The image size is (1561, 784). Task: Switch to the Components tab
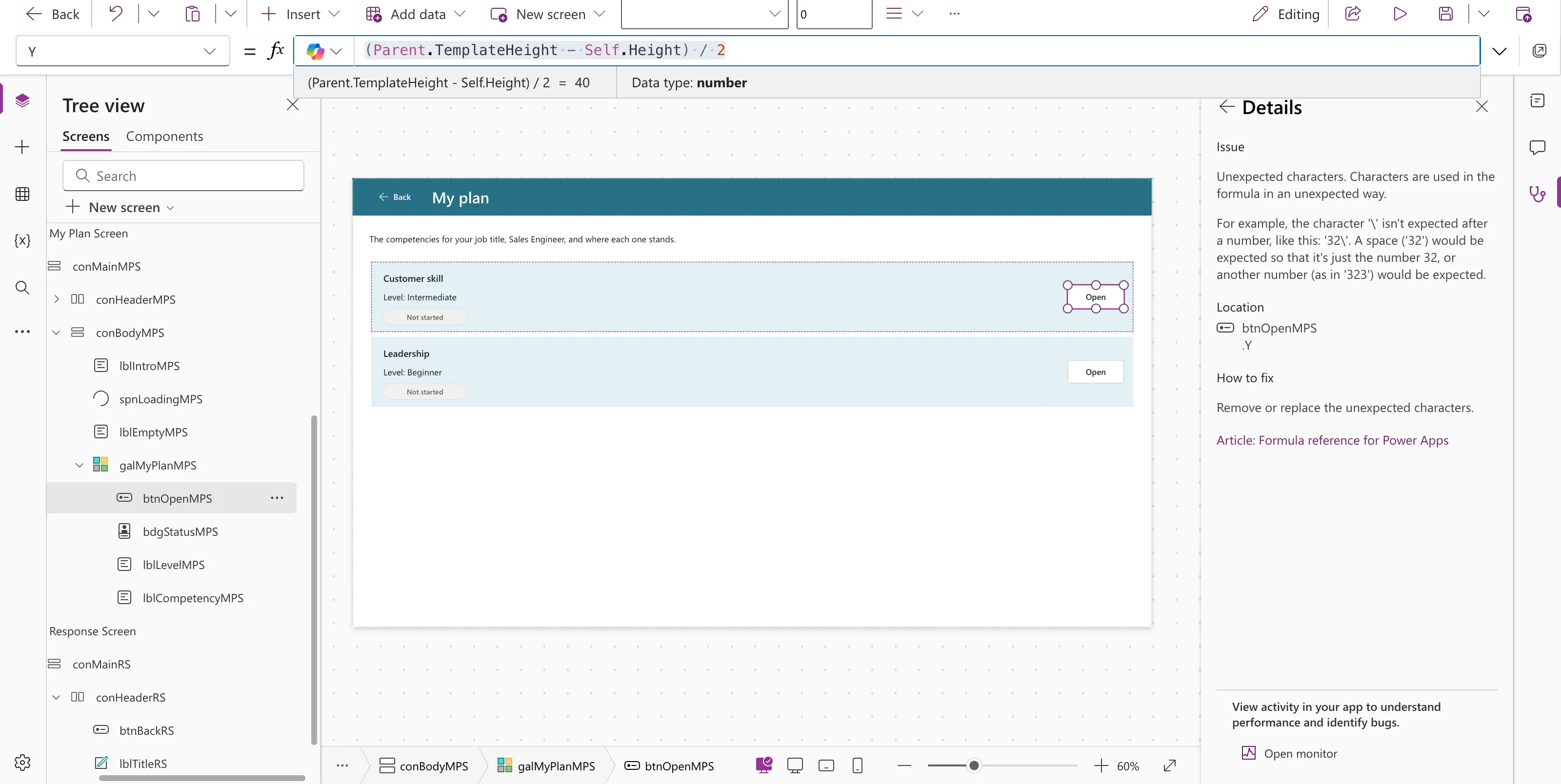point(164,137)
